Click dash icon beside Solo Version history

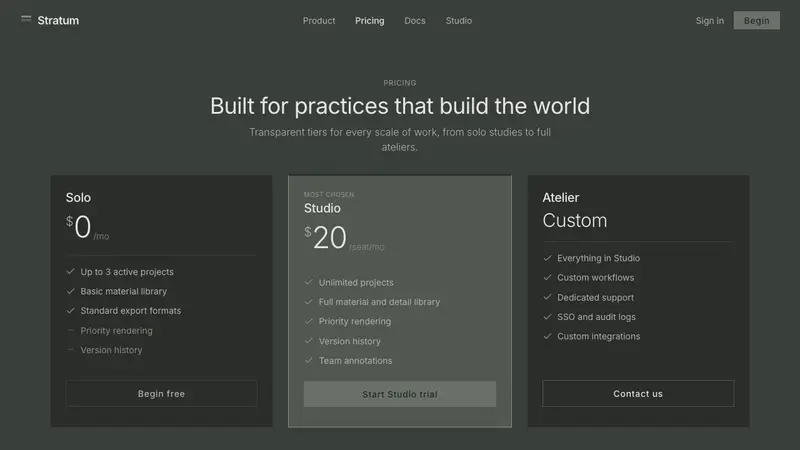pyautogui.click(x=70, y=349)
